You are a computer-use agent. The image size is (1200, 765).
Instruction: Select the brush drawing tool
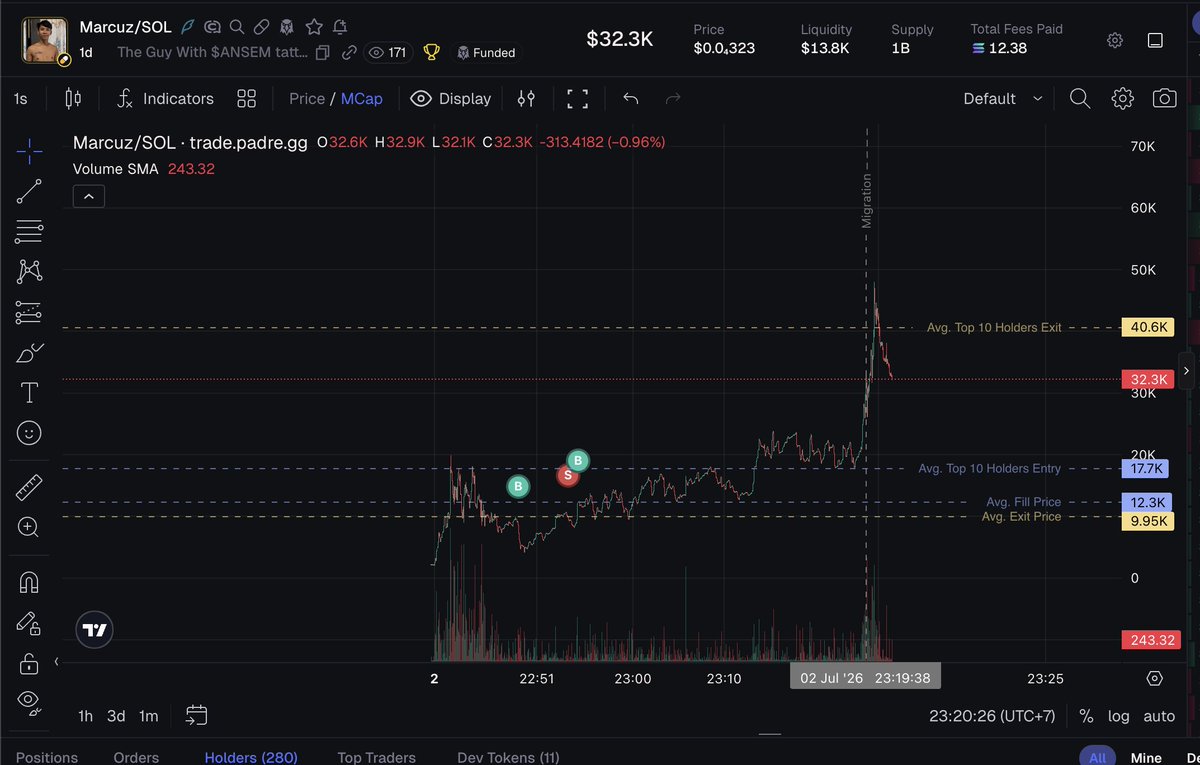tap(29, 352)
